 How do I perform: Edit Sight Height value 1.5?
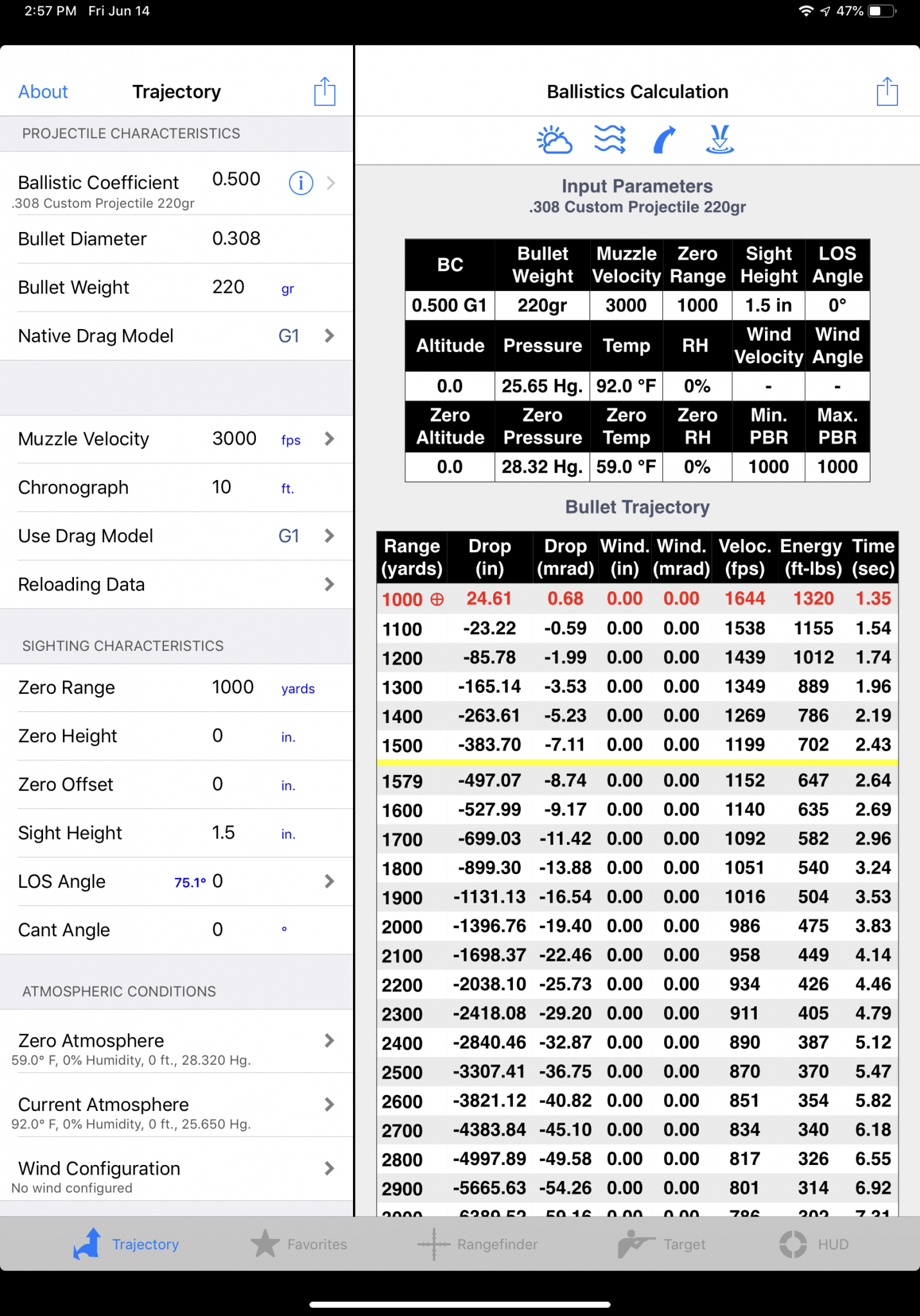[x=224, y=832]
